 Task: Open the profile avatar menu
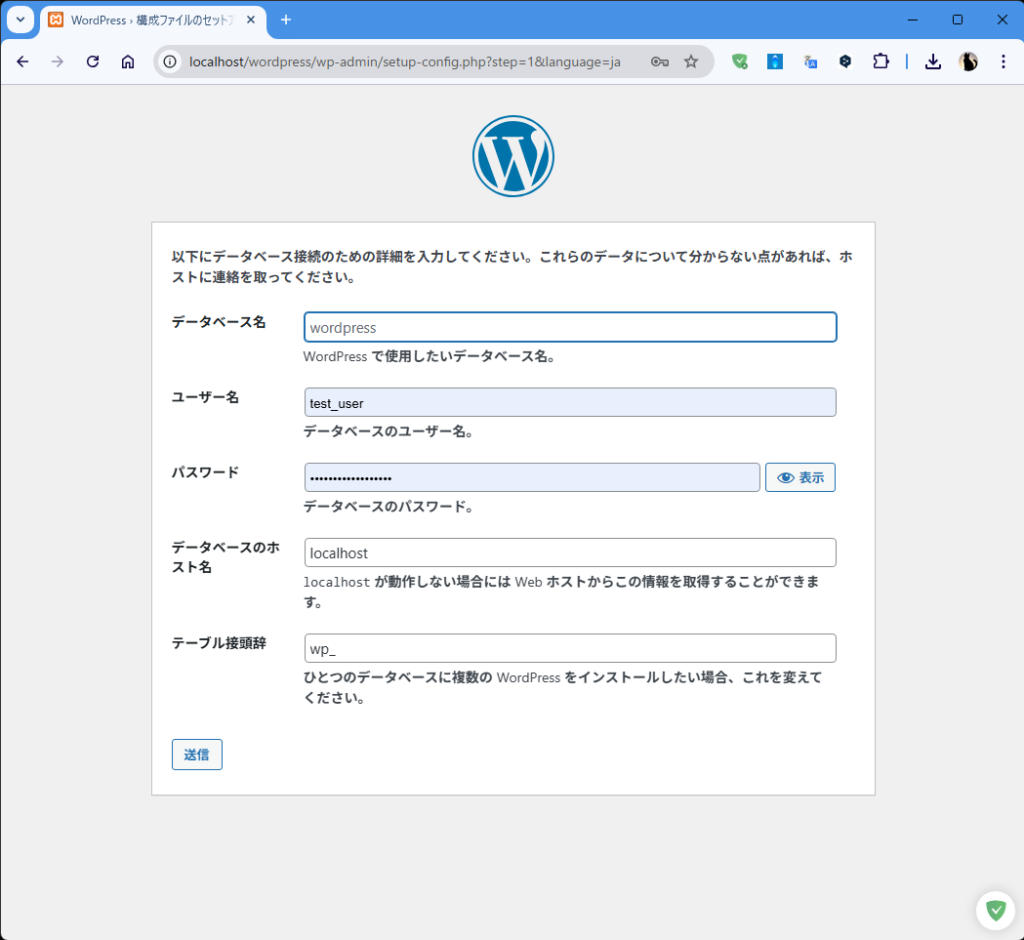[x=968, y=61]
